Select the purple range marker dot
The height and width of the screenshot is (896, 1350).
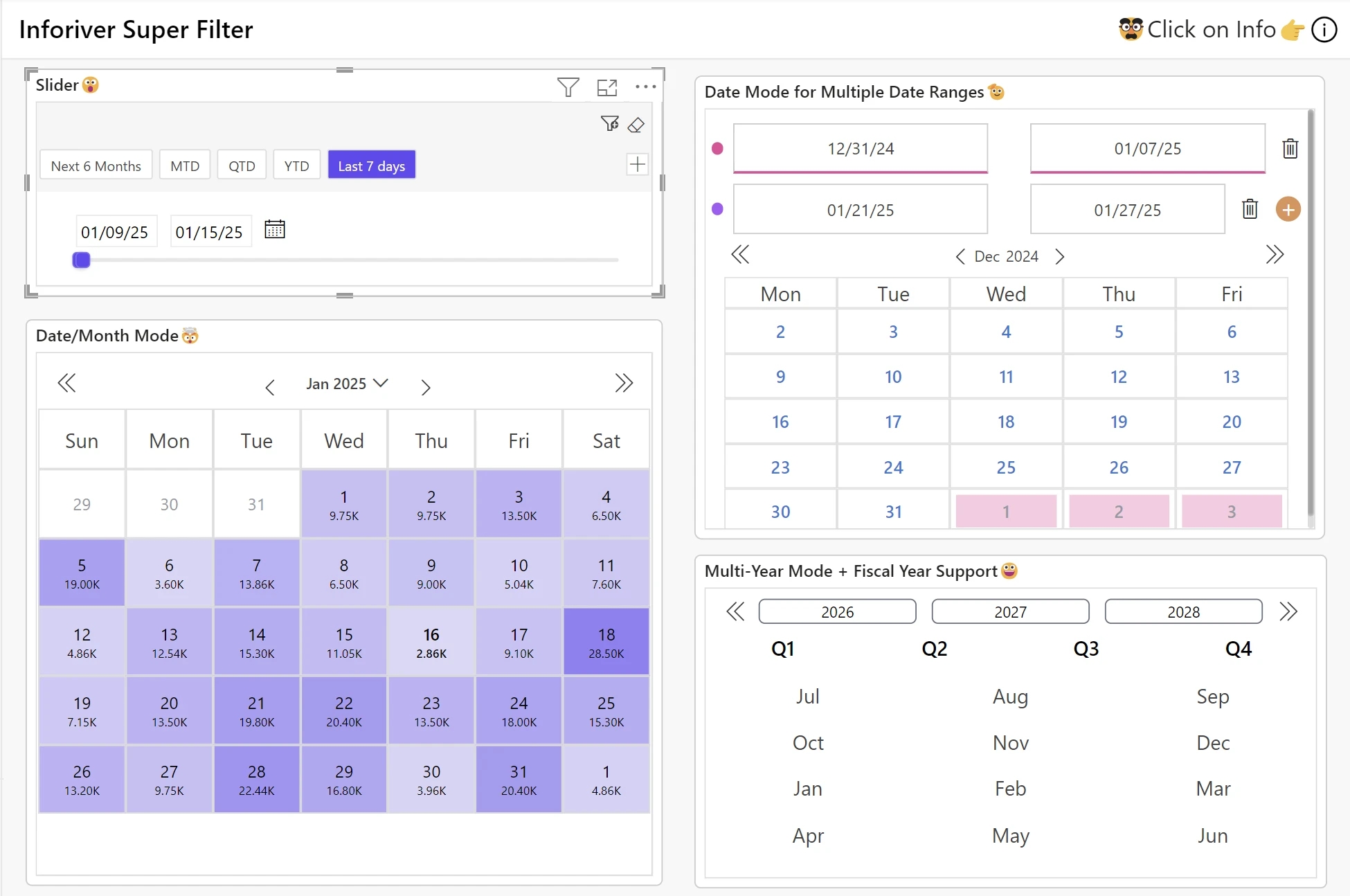(x=717, y=208)
